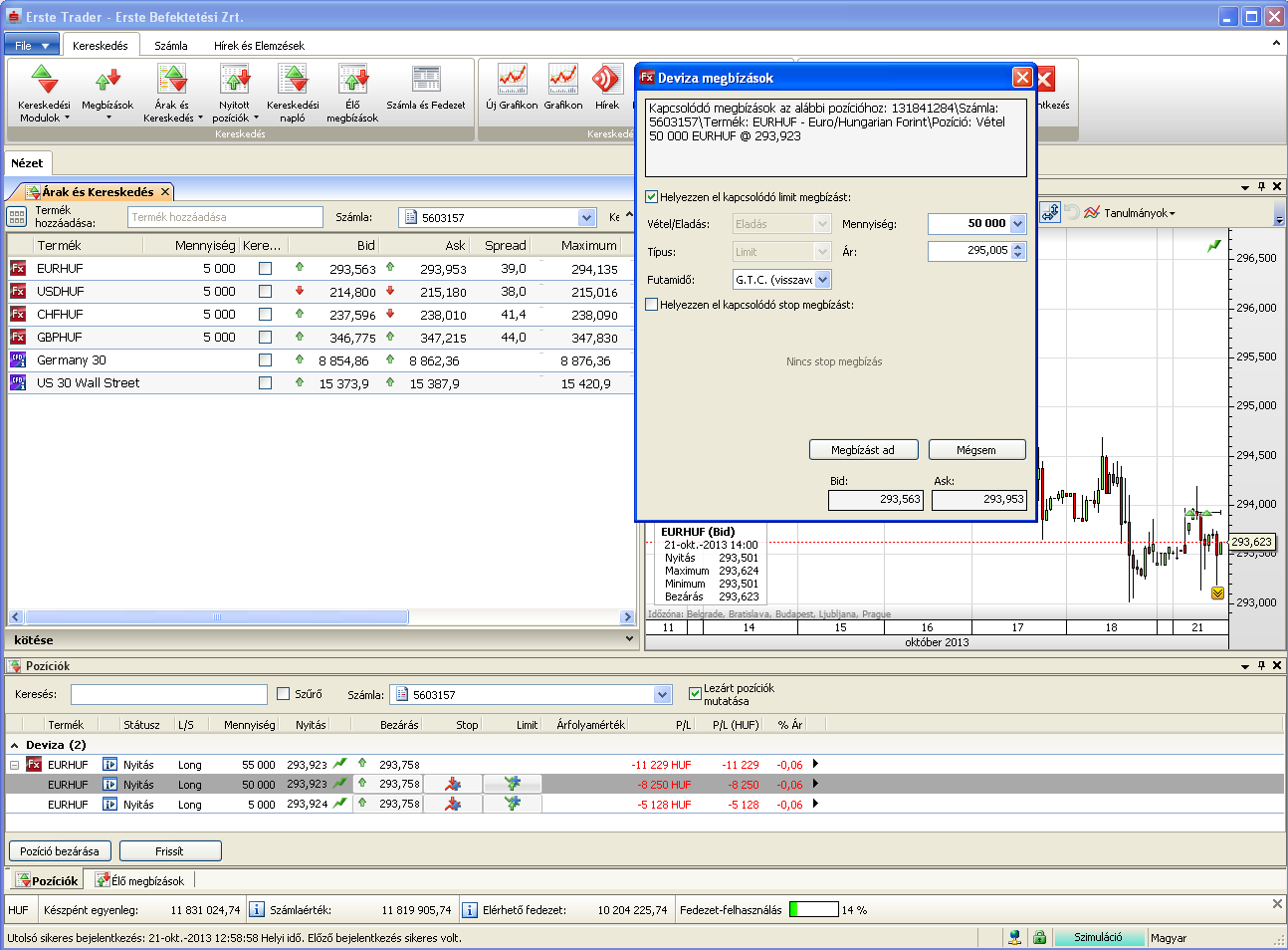Open the Mennyiség 50 000 dropdown
The height and width of the screenshot is (950, 1288).
point(1017,224)
